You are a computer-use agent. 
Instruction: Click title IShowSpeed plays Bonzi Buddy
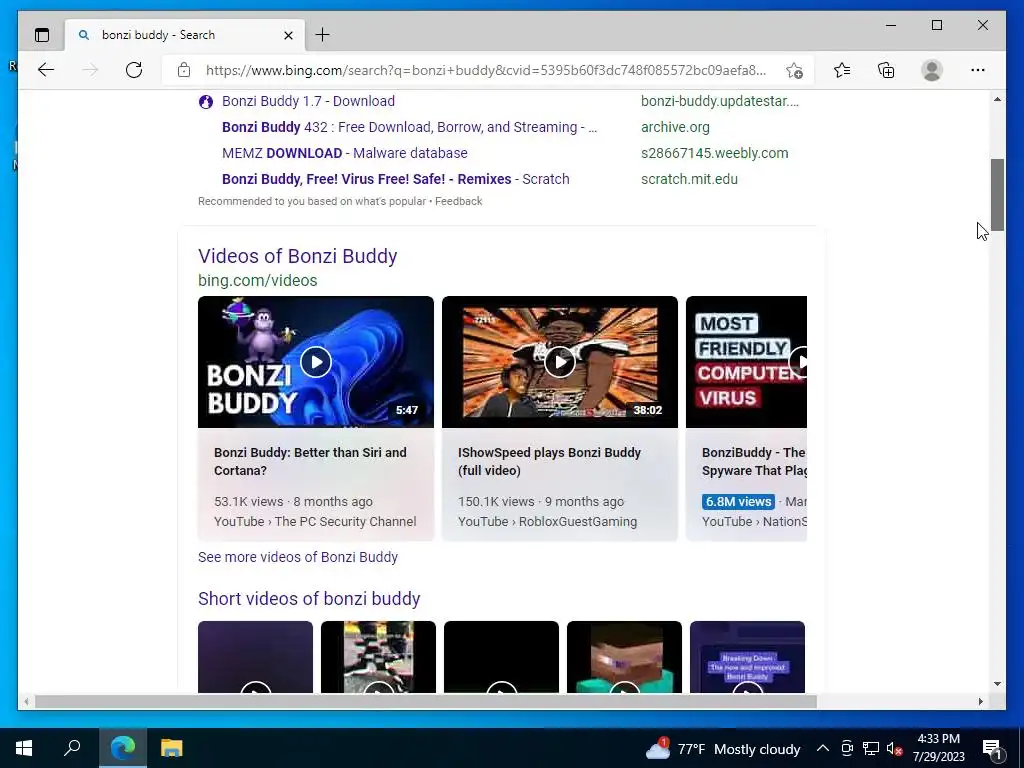point(549,462)
